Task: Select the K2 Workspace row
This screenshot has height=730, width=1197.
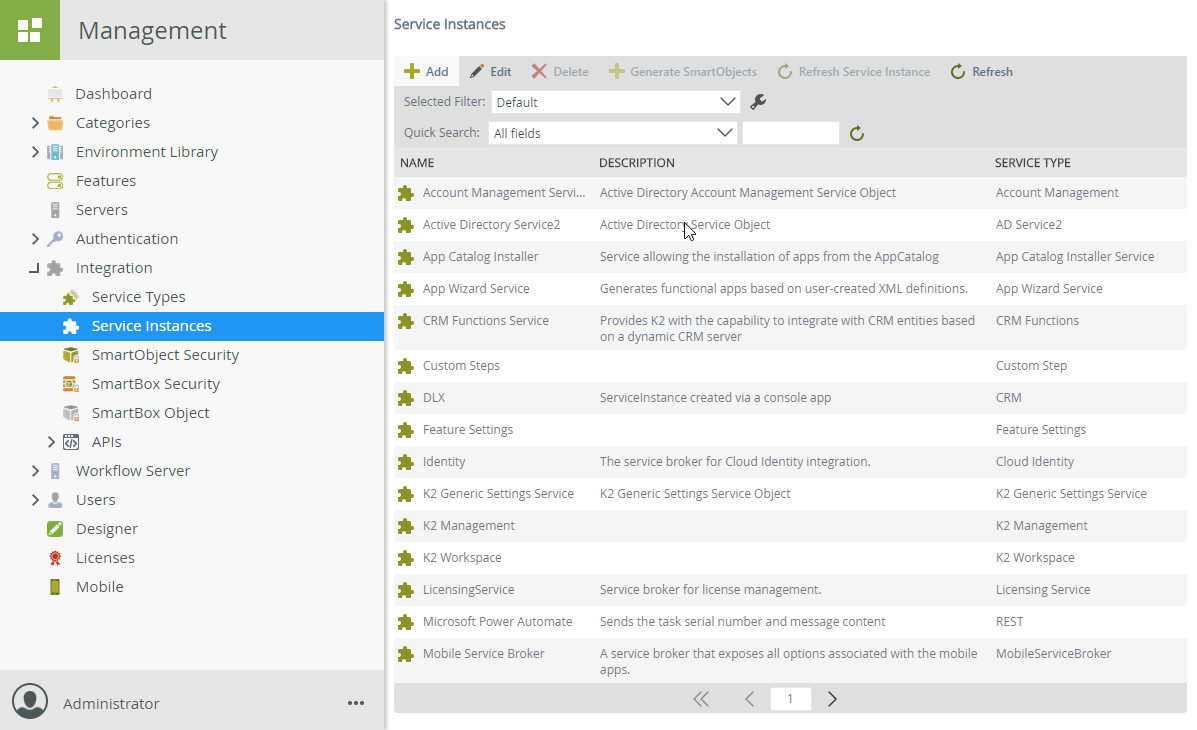Action: pyautogui.click(x=790, y=557)
